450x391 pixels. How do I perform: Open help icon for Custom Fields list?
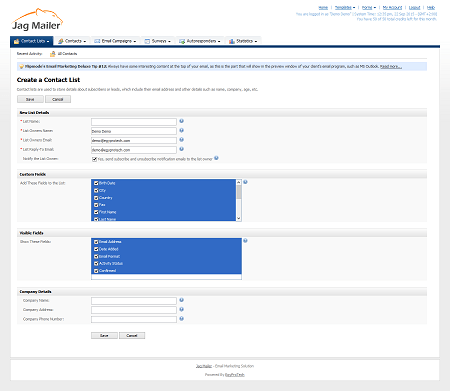(x=245, y=182)
